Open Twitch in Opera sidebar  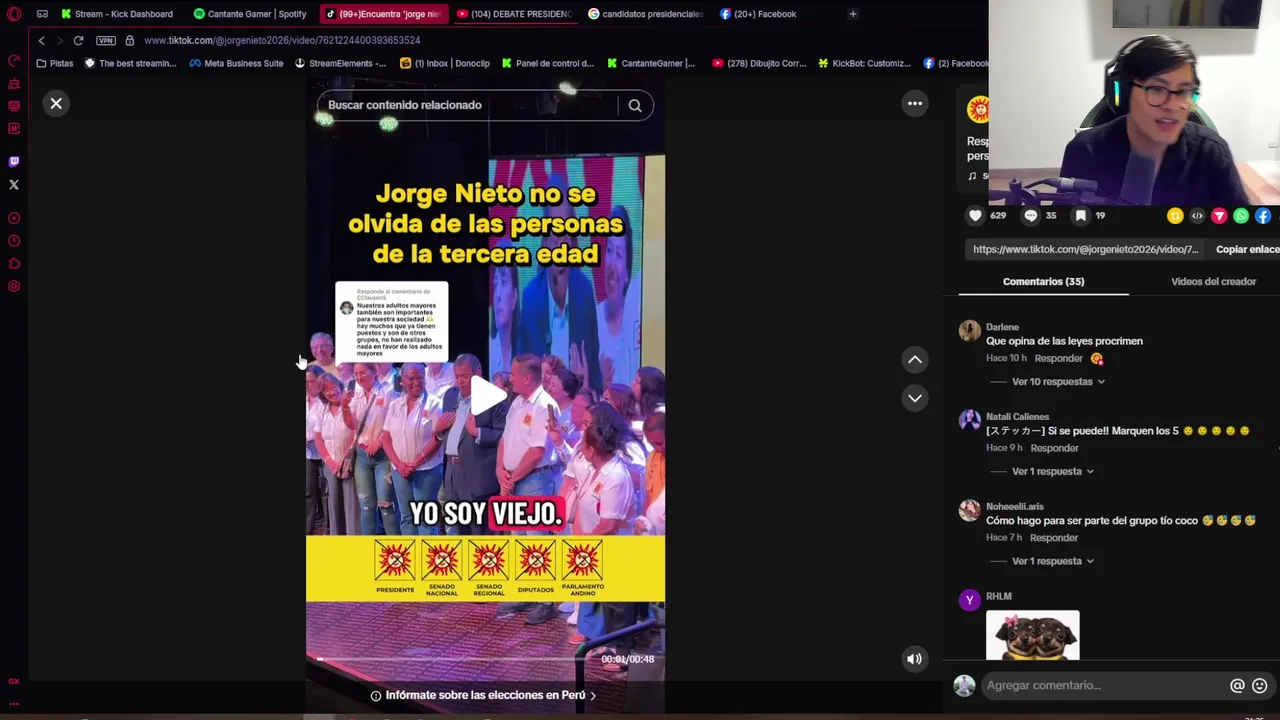[14, 161]
